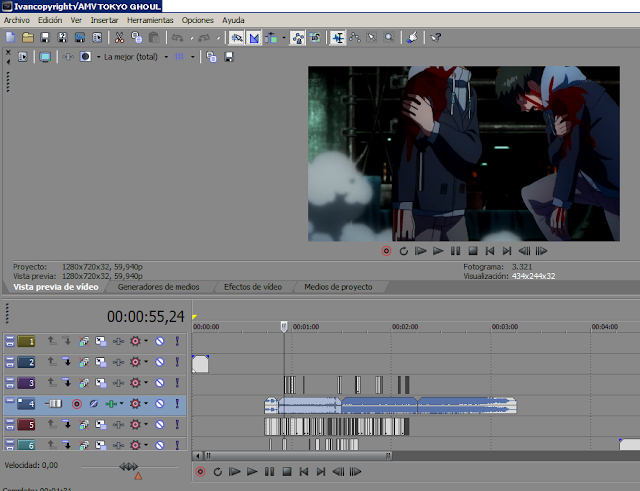
Task: Toggle automatic crossfades in the toolbar
Action: pos(254,38)
